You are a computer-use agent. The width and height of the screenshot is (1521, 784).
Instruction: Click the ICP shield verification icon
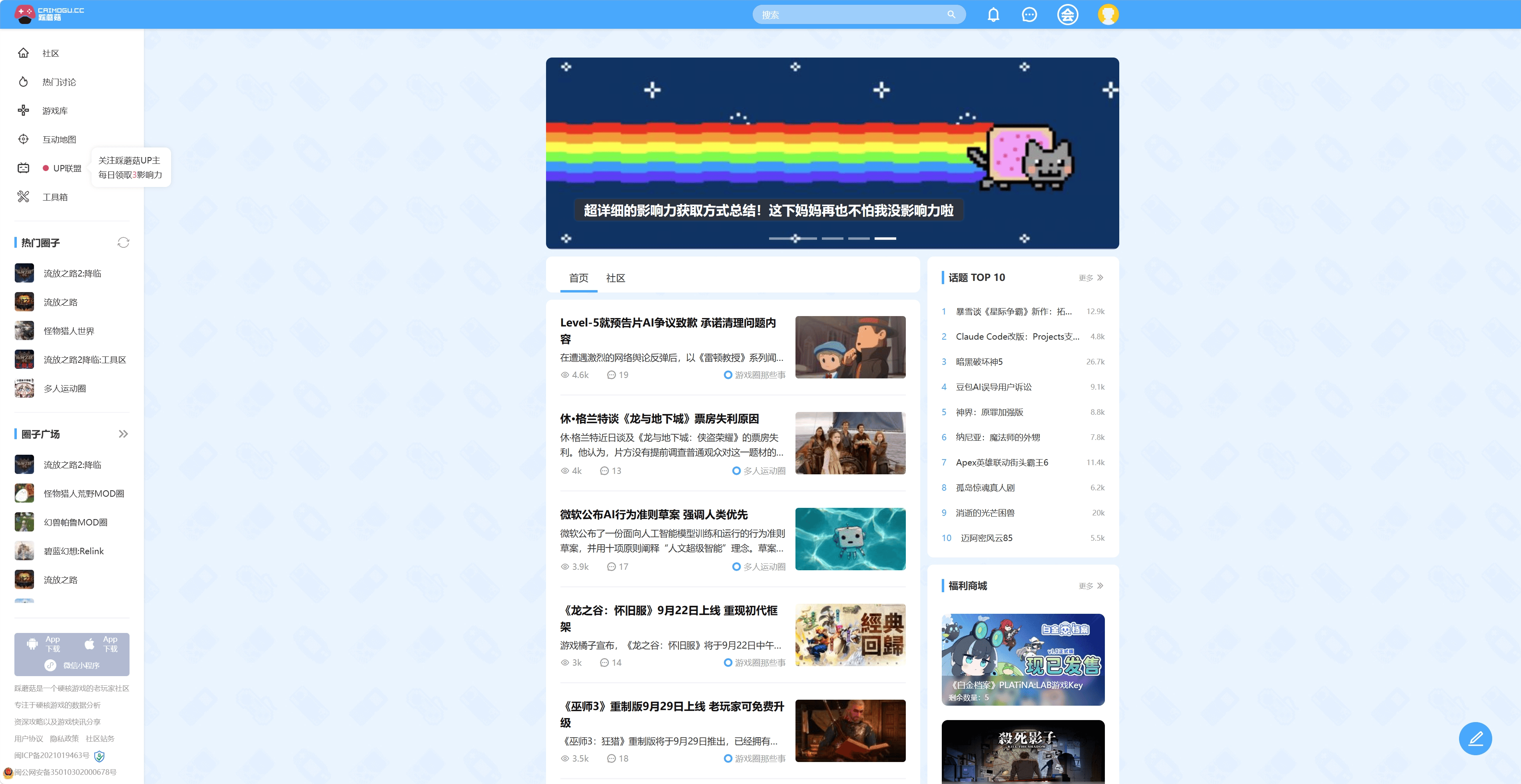coord(99,756)
